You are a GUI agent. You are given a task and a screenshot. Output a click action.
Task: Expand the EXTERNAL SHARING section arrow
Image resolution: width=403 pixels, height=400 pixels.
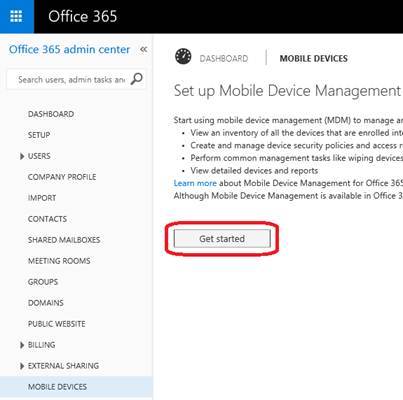tap(22, 366)
